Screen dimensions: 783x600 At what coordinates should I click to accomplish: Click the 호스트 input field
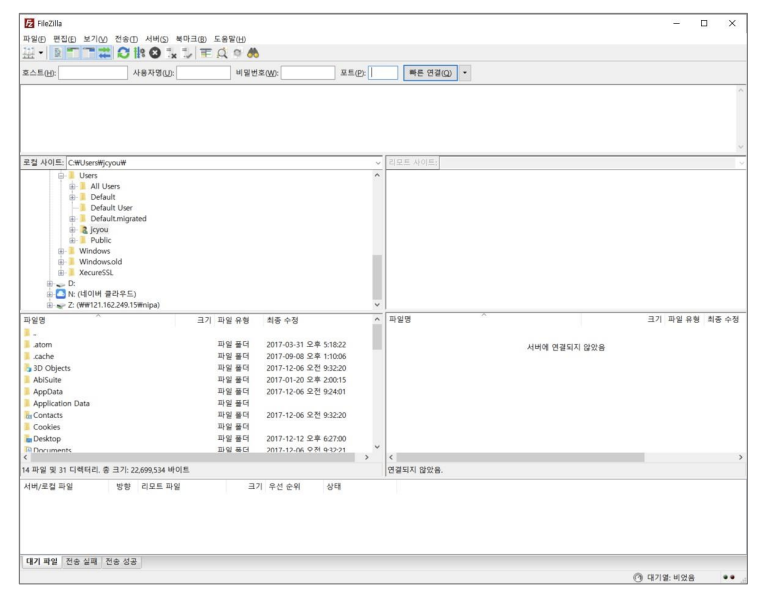(x=93, y=73)
